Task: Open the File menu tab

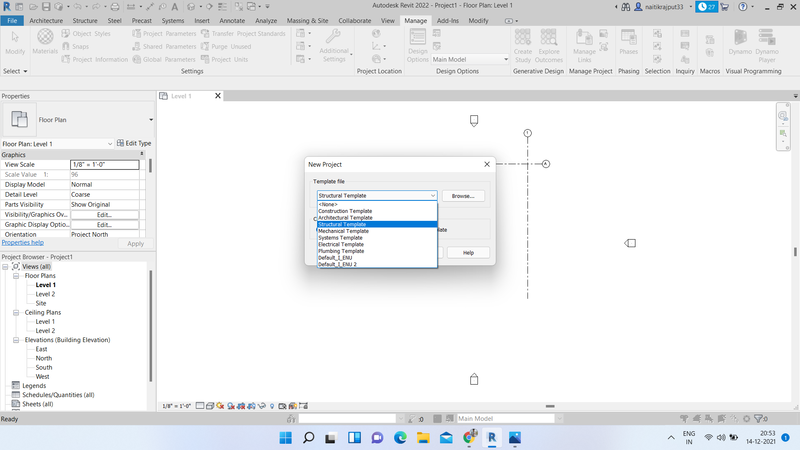Action: pyautogui.click(x=12, y=20)
